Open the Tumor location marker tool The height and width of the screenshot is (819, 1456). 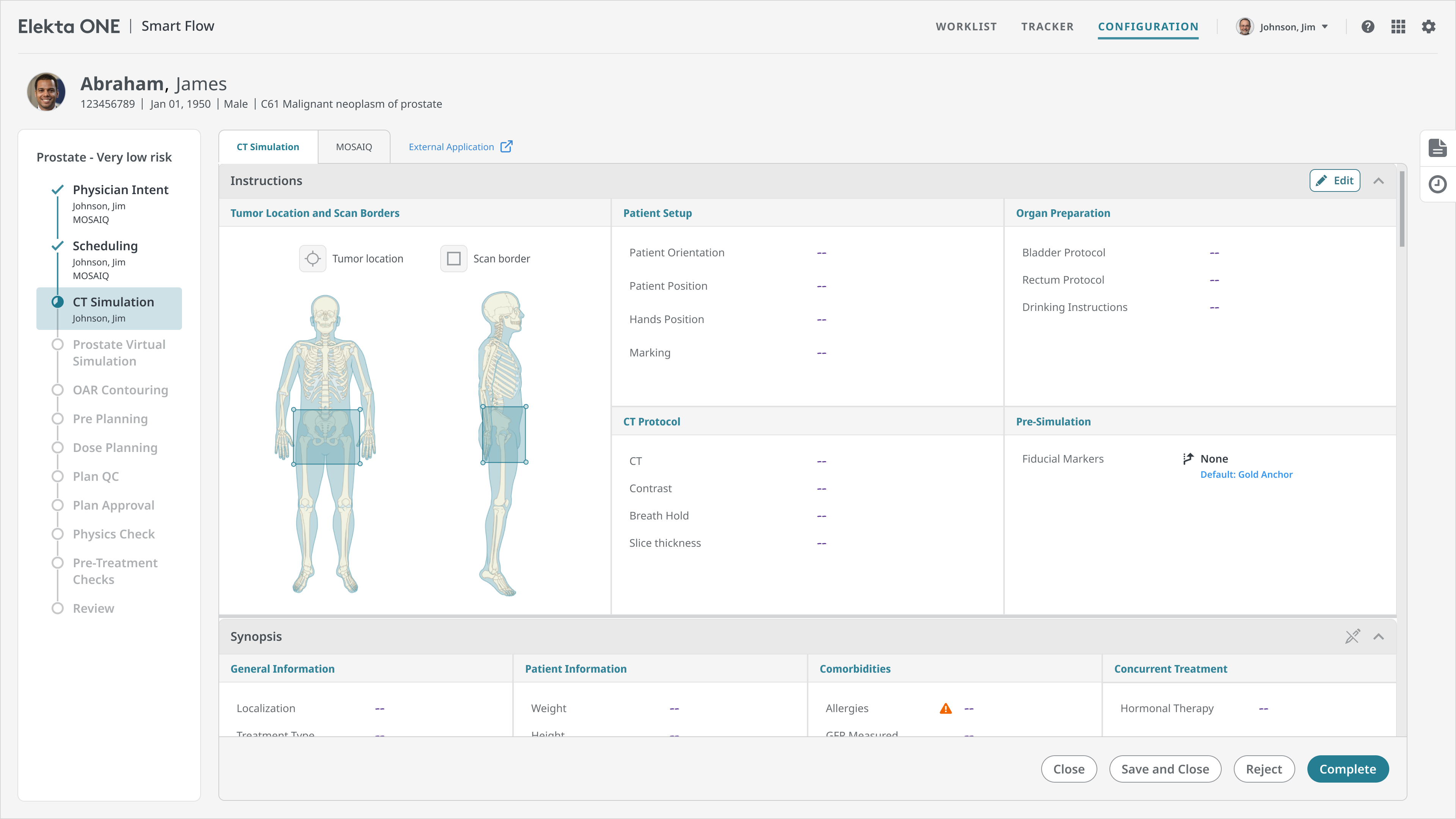click(312, 258)
